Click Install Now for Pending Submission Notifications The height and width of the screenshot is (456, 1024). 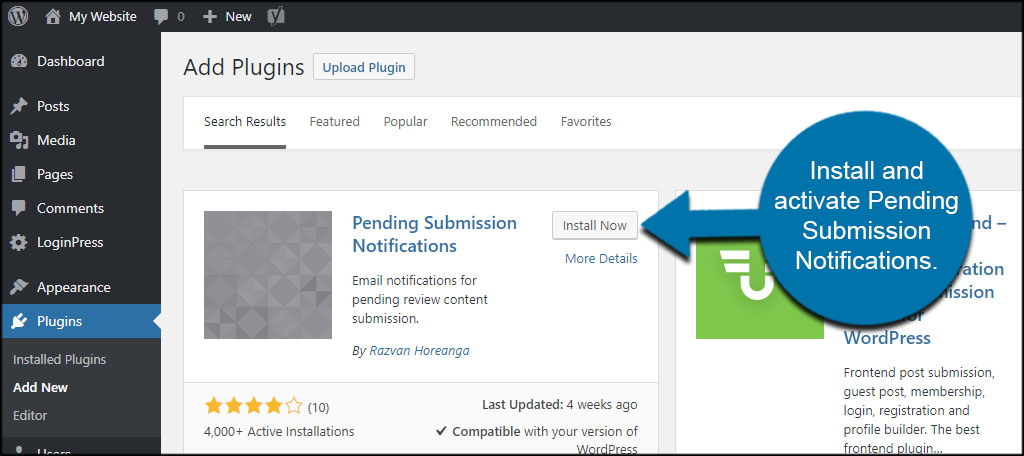coord(594,225)
